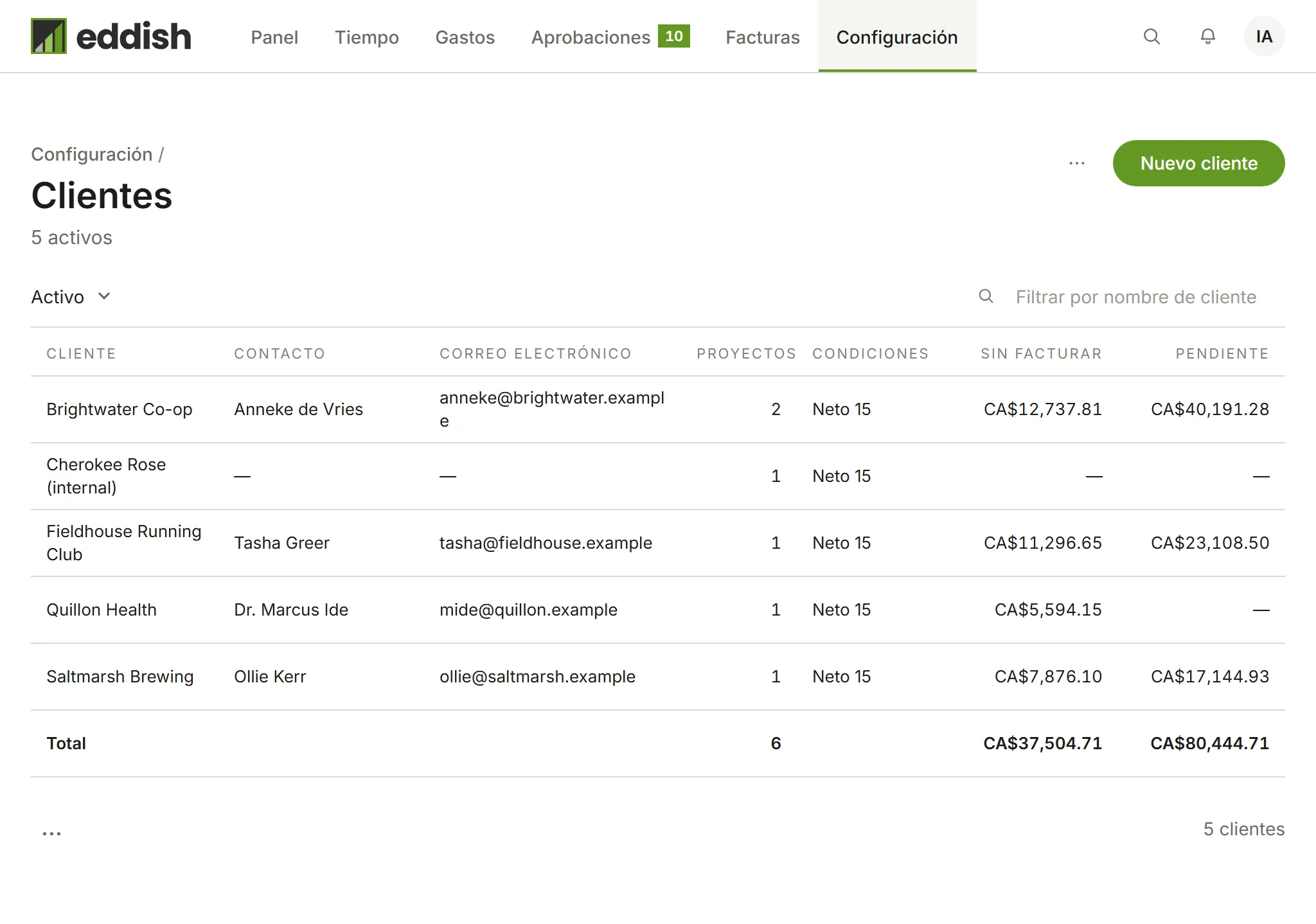This screenshot has height=924, width=1316.
Task: Open the Quillon Health client
Action: [x=102, y=610]
